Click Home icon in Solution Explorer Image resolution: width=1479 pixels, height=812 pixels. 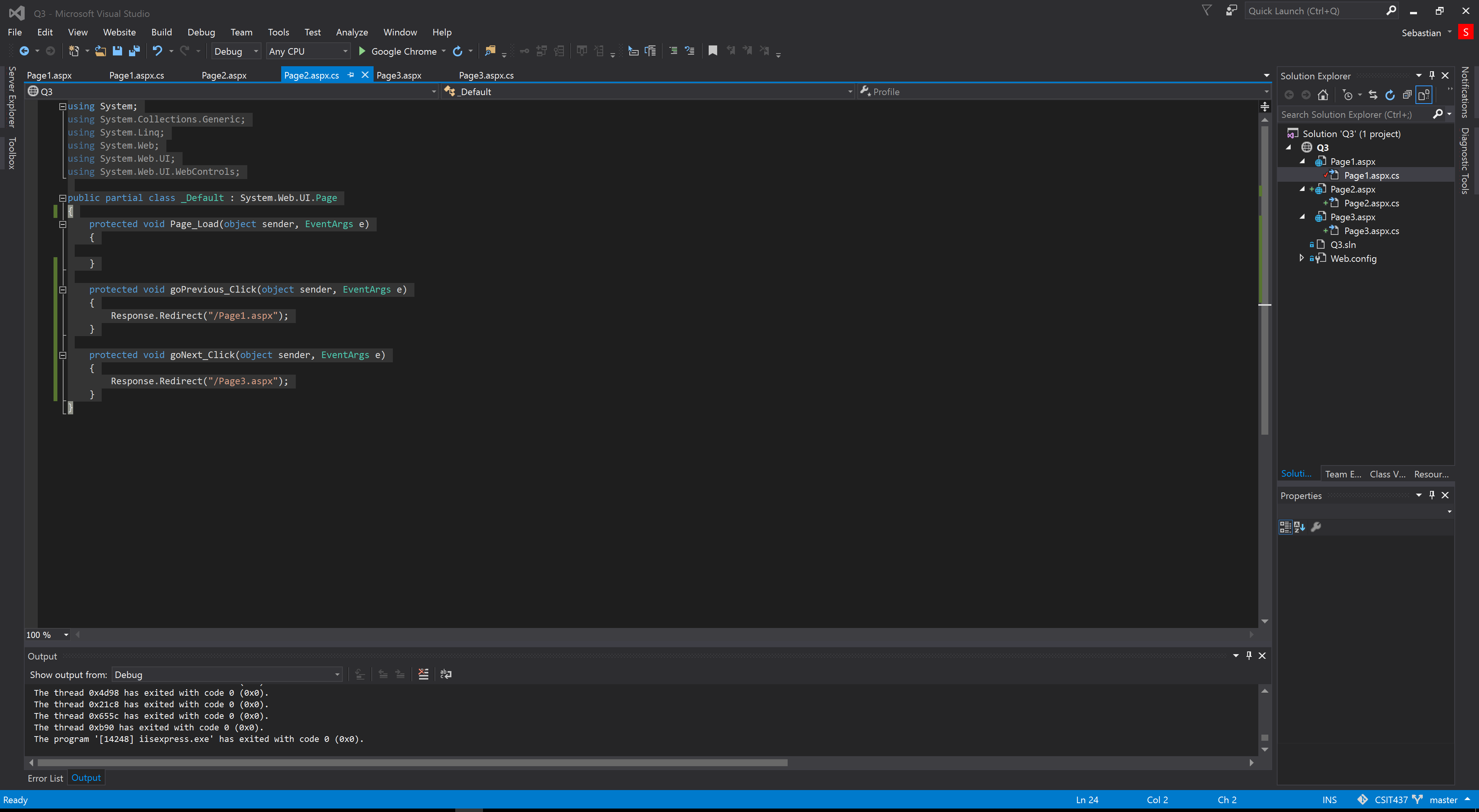coord(1323,95)
